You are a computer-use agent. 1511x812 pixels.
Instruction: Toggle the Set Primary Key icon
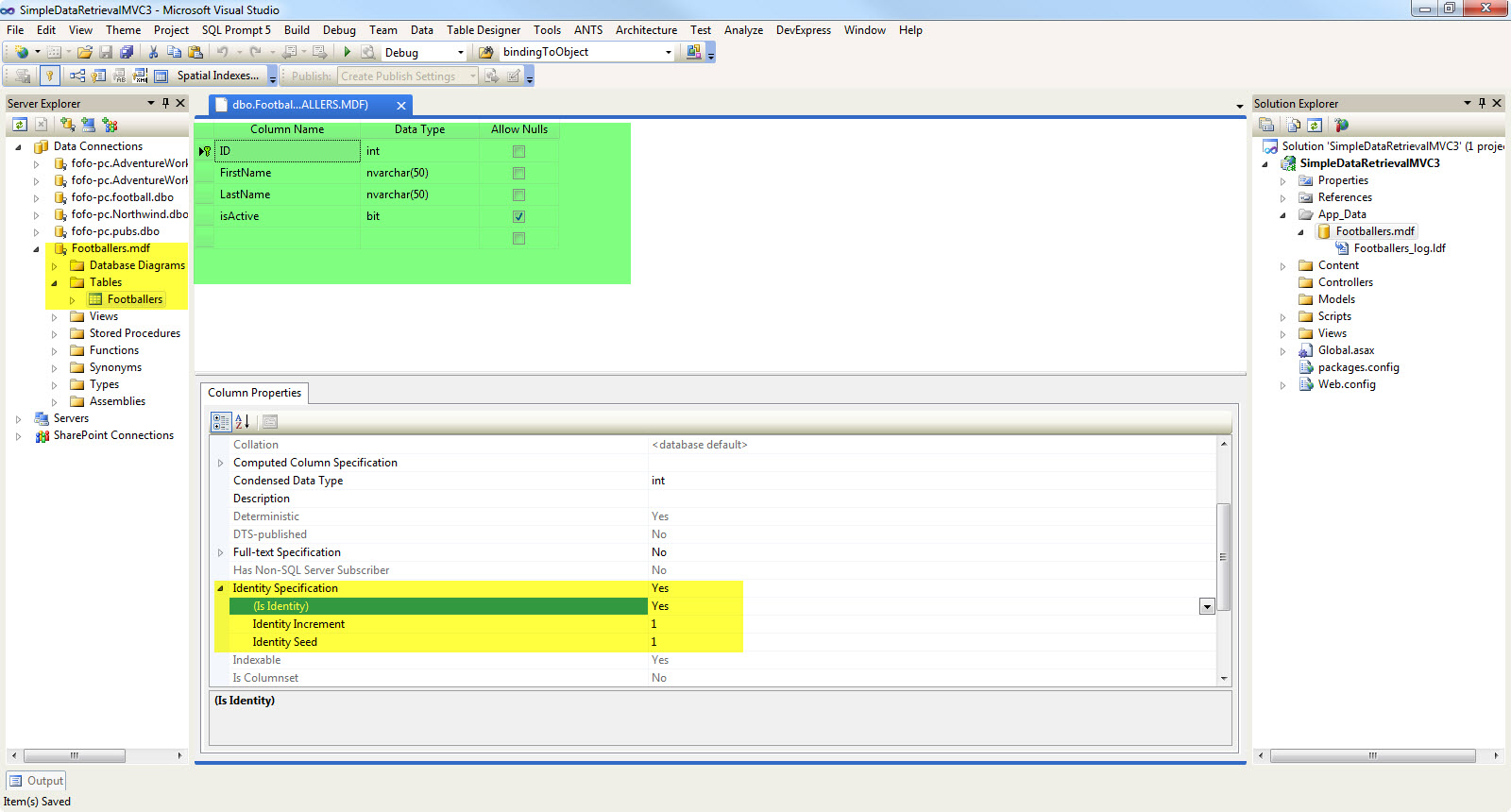50,76
